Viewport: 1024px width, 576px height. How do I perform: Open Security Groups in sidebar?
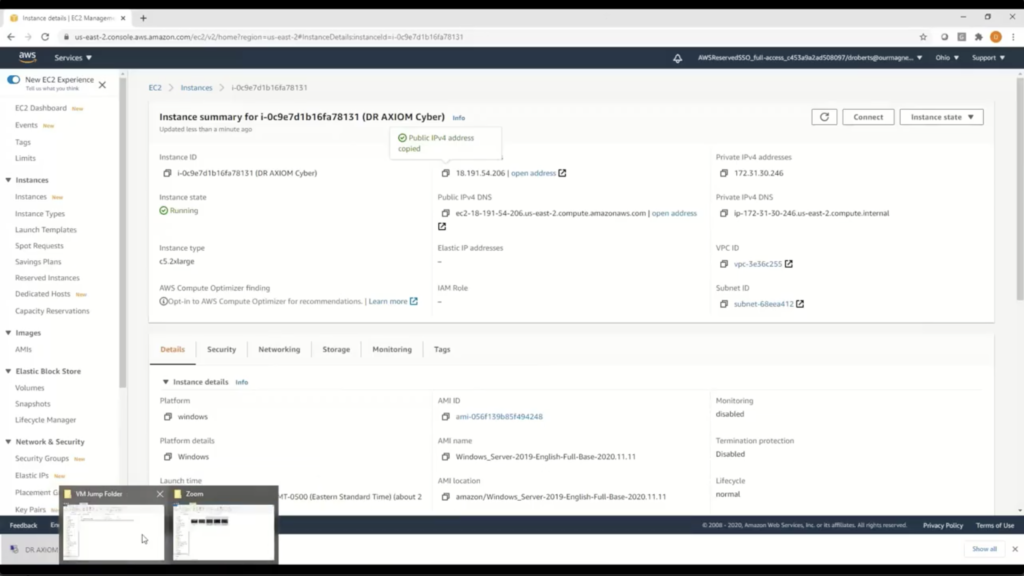[42, 458]
